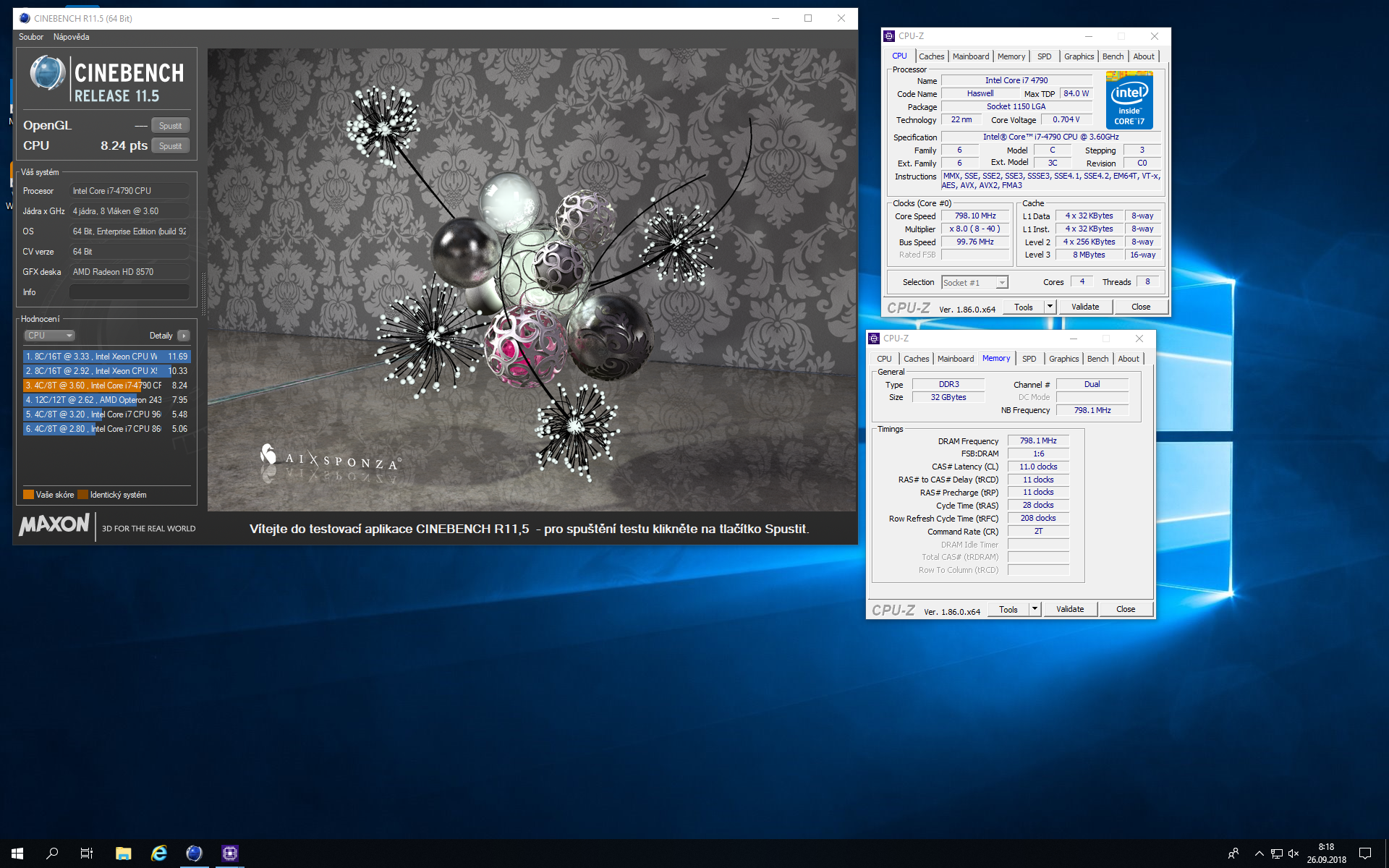
Task: Launch Internet Explorer from the taskbar
Action: point(158,854)
